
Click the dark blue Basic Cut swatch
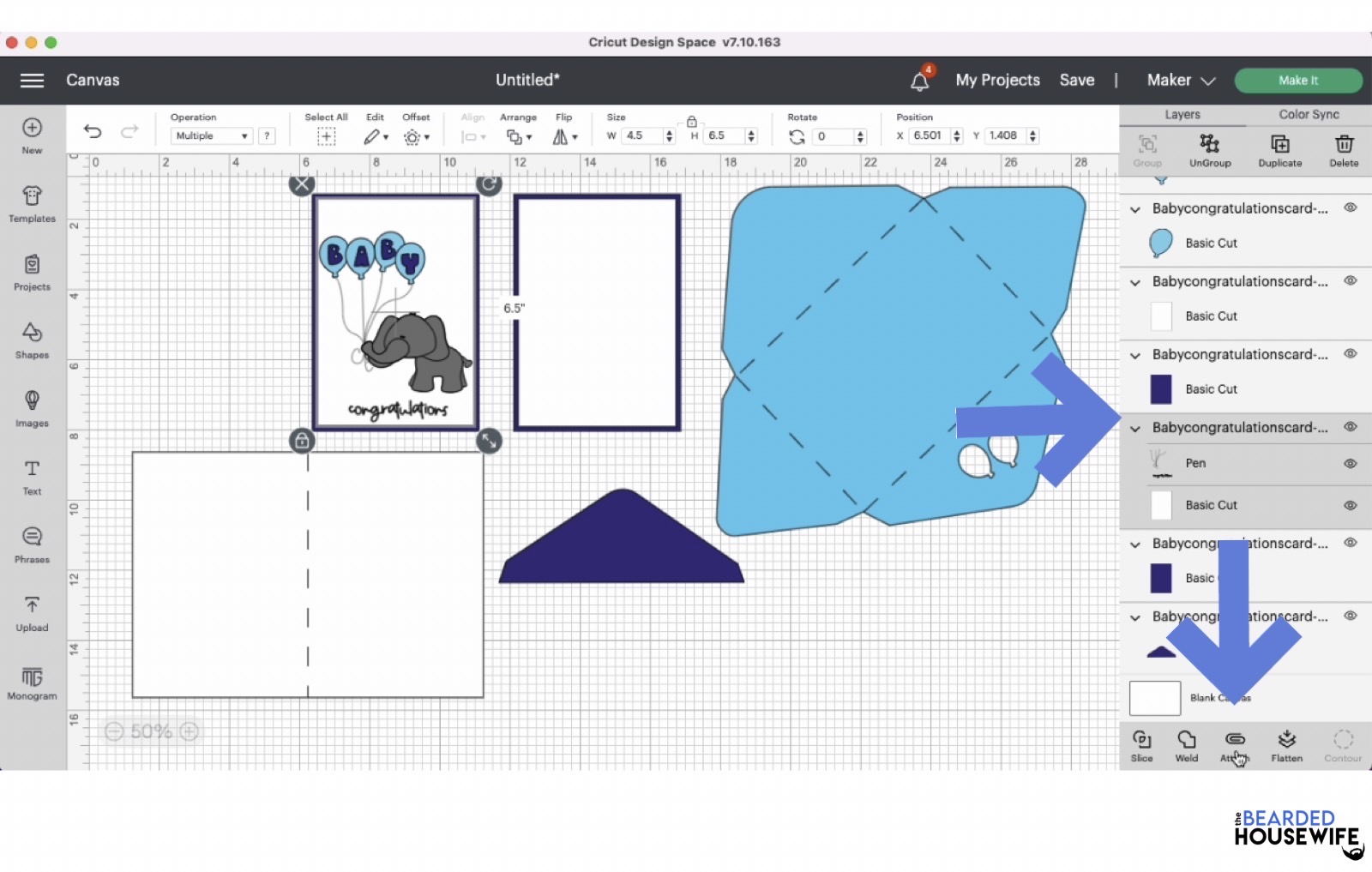(x=1161, y=389)
